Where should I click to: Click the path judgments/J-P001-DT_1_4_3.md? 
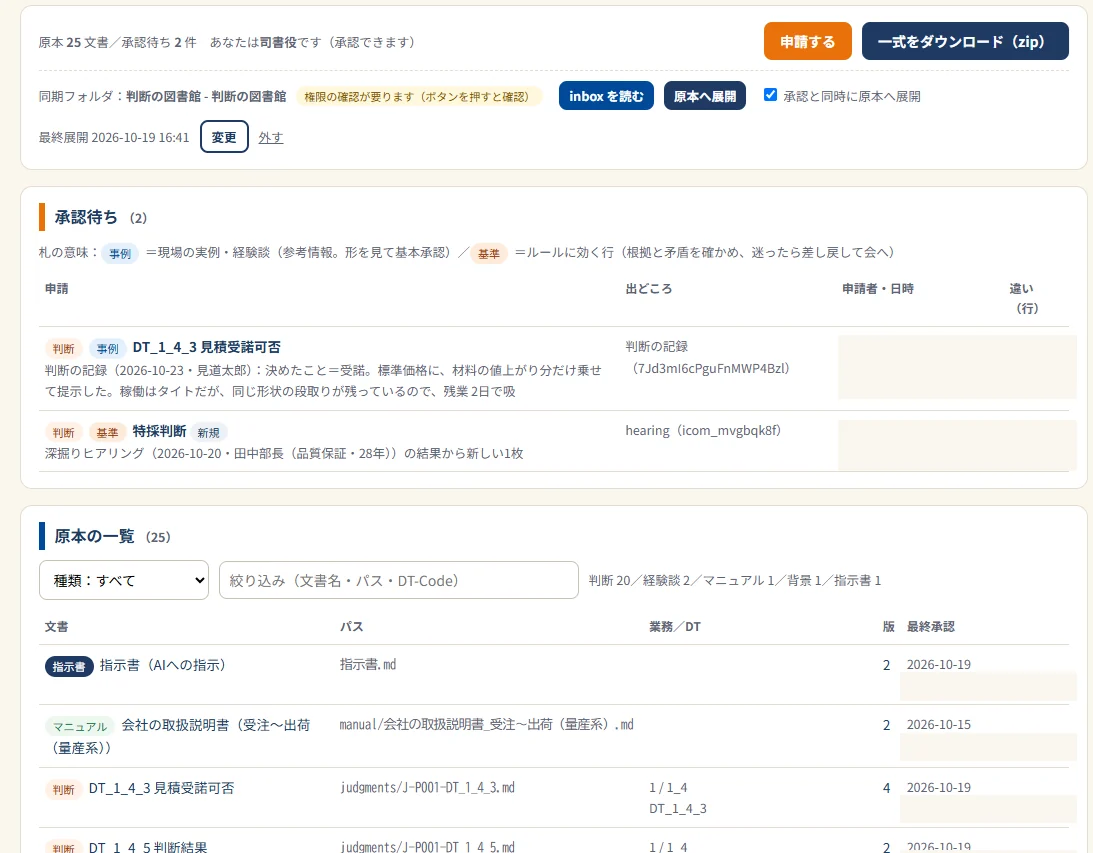coord(427,787)
